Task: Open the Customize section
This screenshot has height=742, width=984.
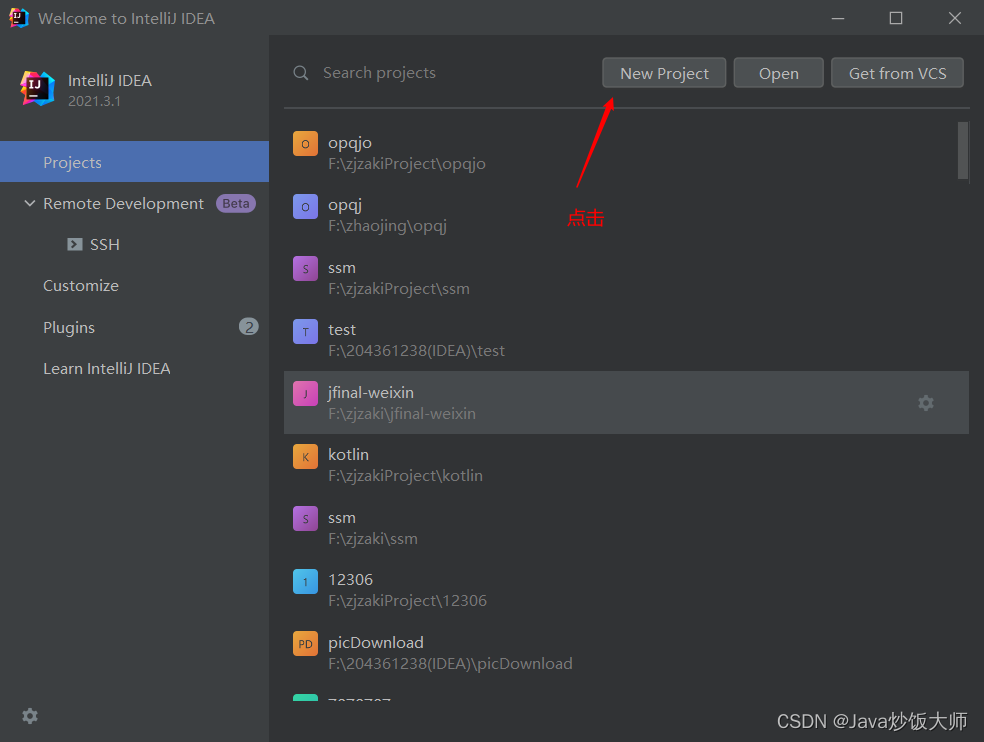Action: tap(81, 286)
